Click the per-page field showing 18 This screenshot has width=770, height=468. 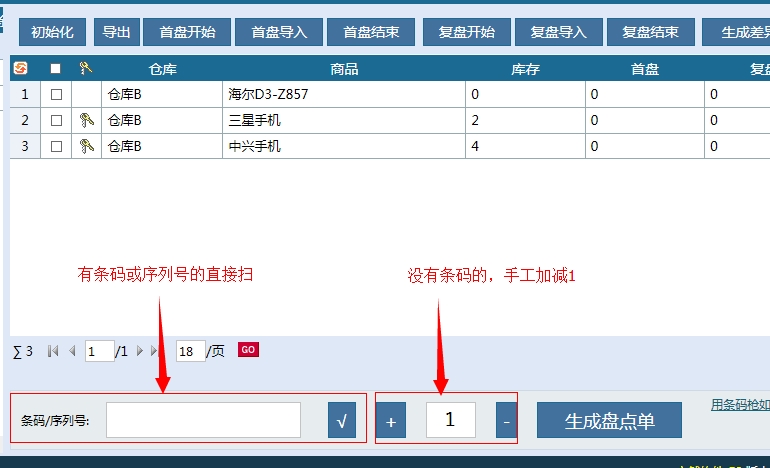point(191,351)
